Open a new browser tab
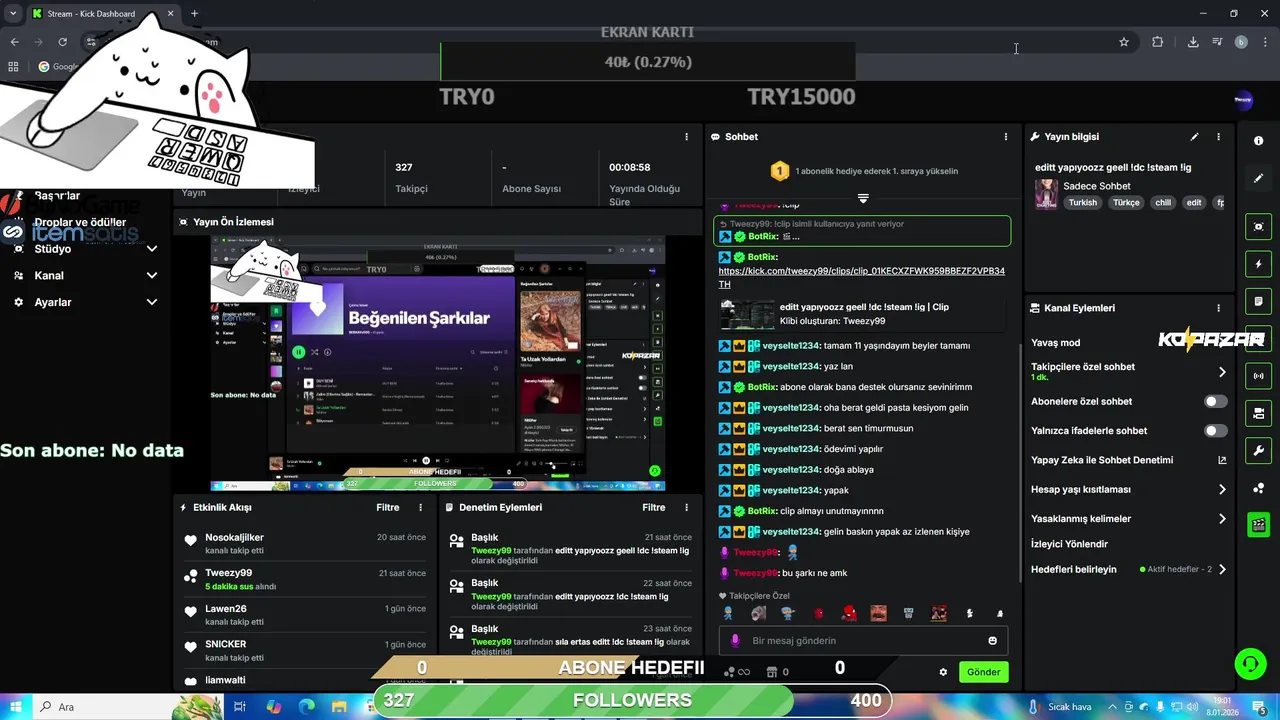This screenshot has width=1280, height=720. (194, 13)
